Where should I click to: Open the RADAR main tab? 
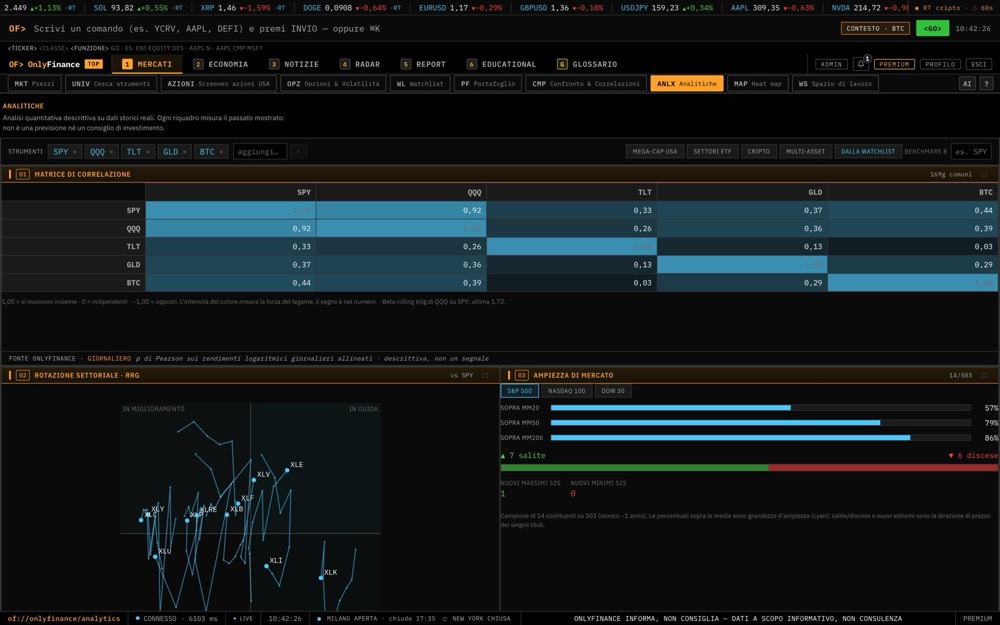tap(360, 64)
